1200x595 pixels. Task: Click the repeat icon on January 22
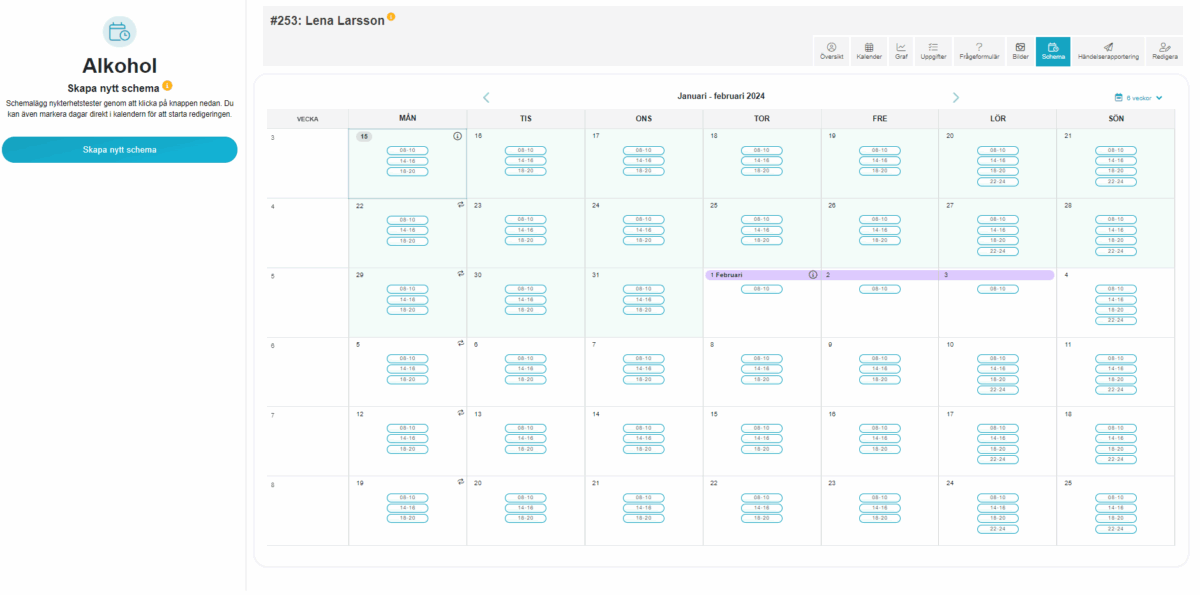coord(461,204)
